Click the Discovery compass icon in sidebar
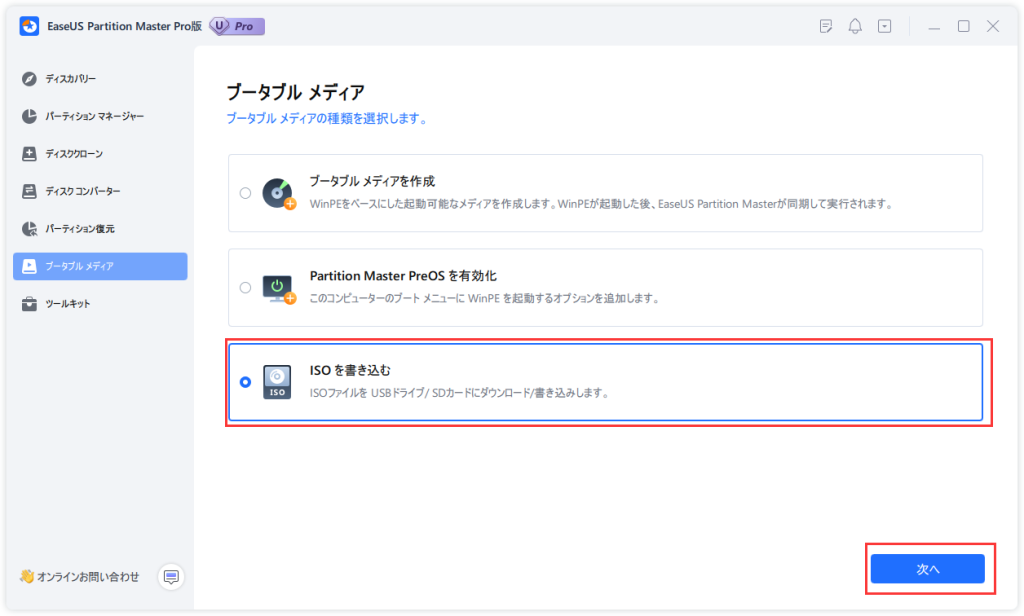The width and height of the screenshot is (1024, 616). pos(29,78)
